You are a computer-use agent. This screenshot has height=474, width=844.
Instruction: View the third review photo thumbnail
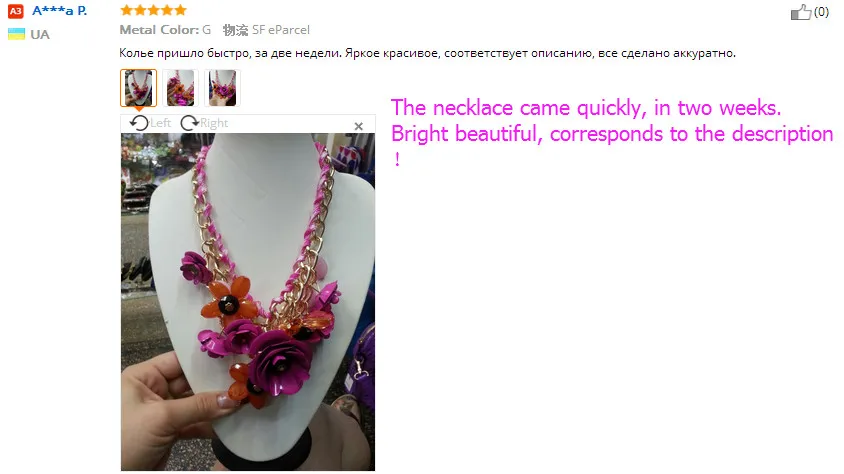[x=222, y=88]
